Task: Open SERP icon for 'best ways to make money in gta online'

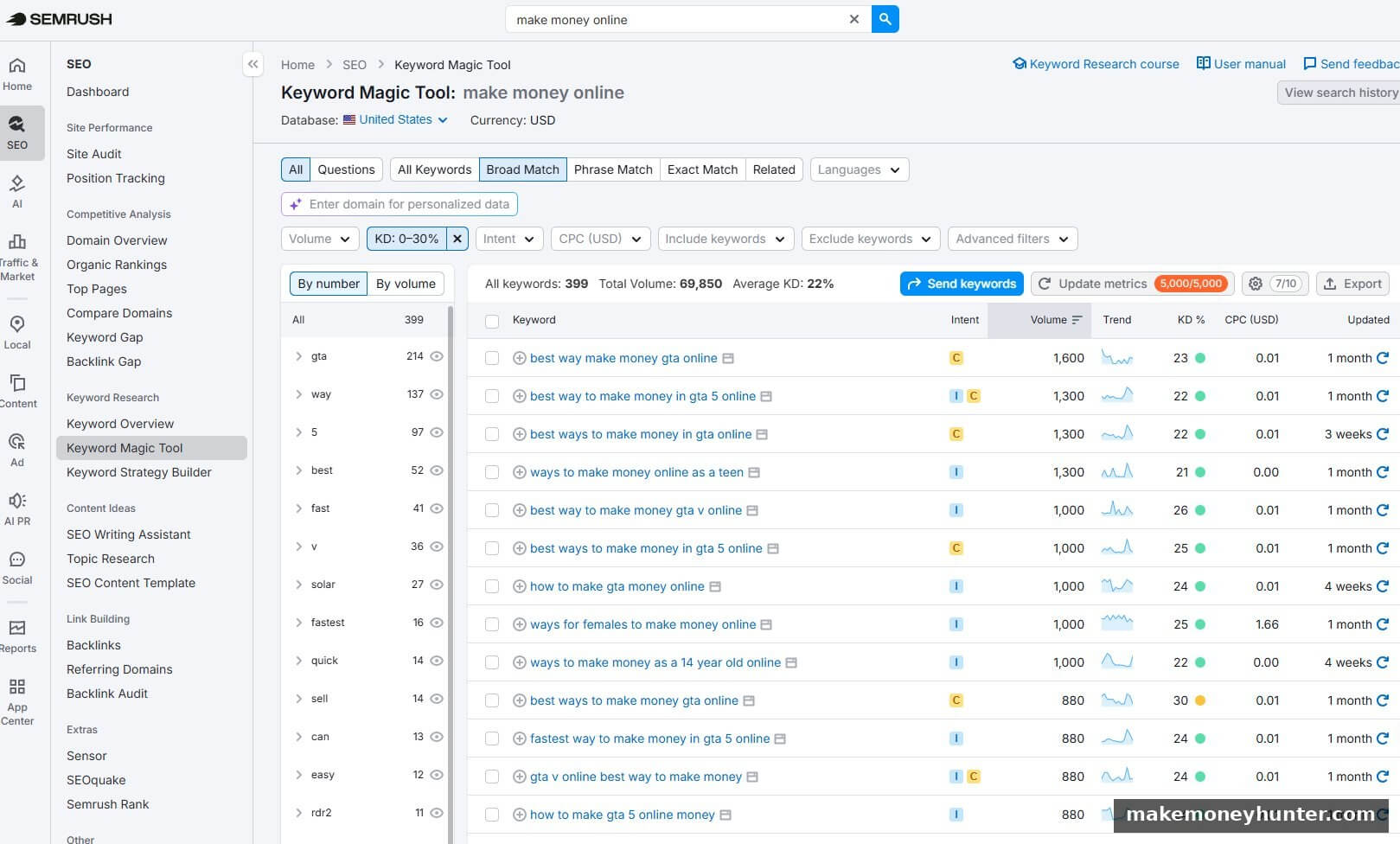Action: (x=762, y=434)
